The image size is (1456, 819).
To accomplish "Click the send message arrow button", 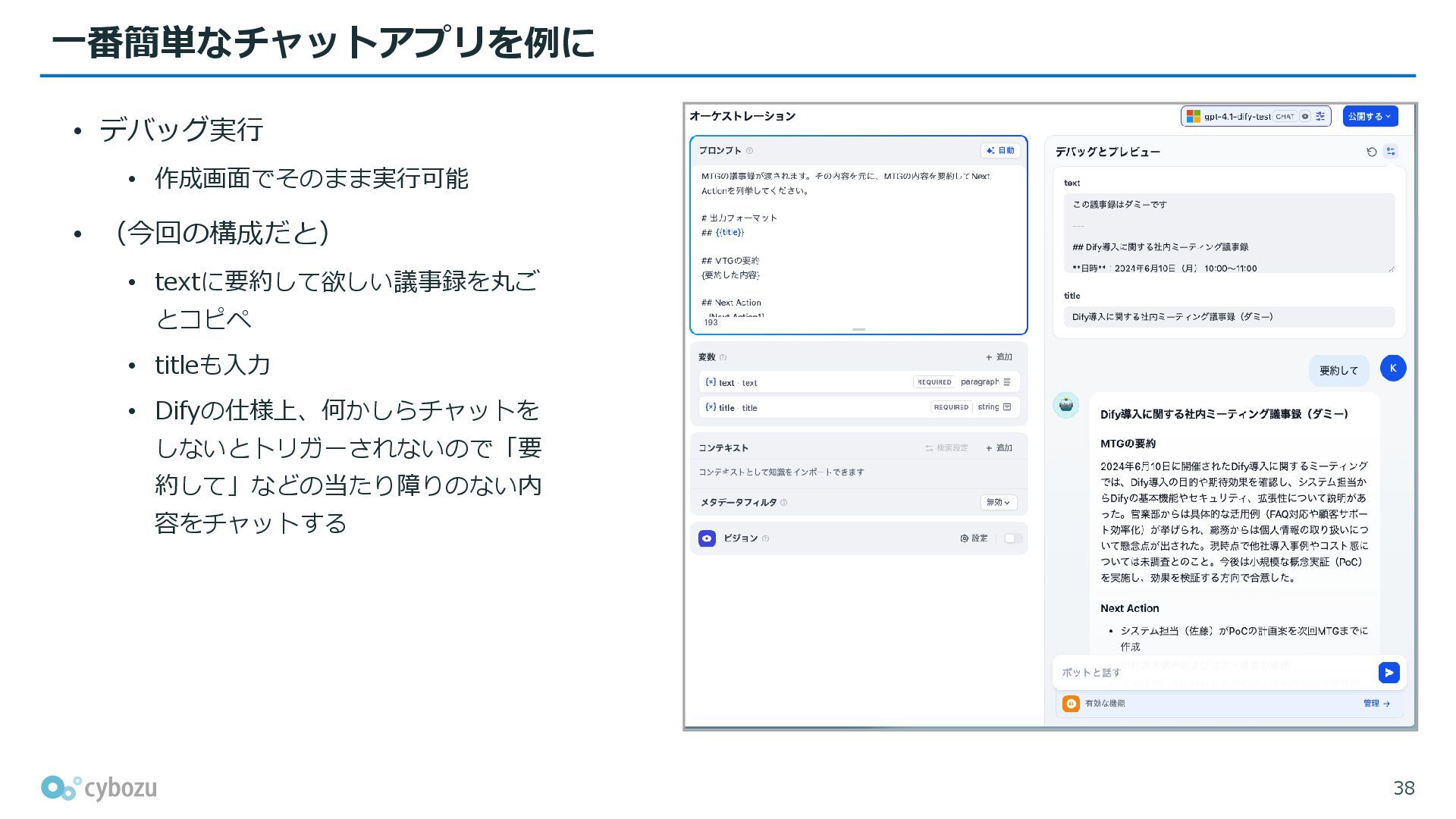I will tap(1389, 673).
